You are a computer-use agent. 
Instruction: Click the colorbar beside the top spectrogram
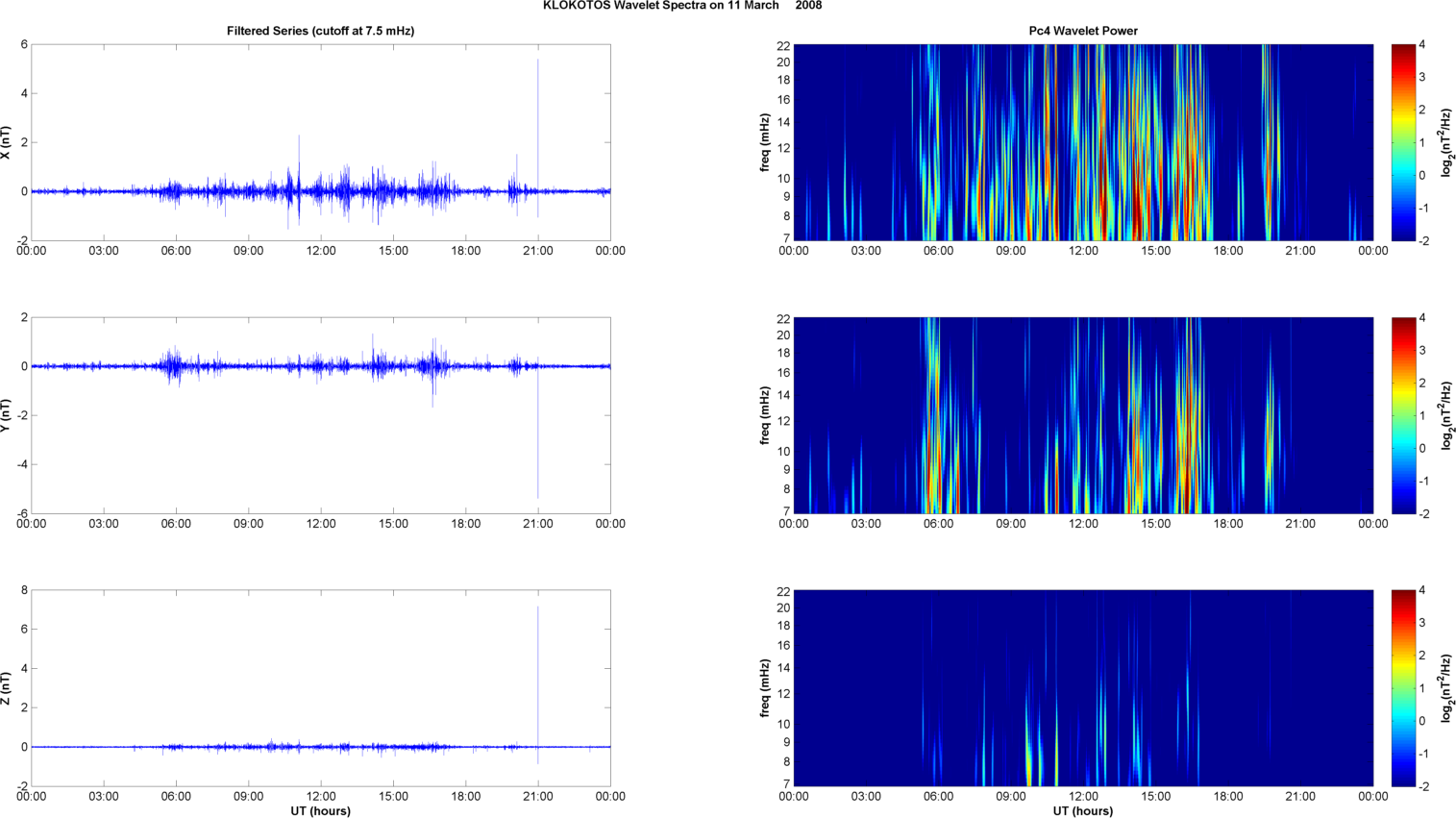coord(1403,142)
